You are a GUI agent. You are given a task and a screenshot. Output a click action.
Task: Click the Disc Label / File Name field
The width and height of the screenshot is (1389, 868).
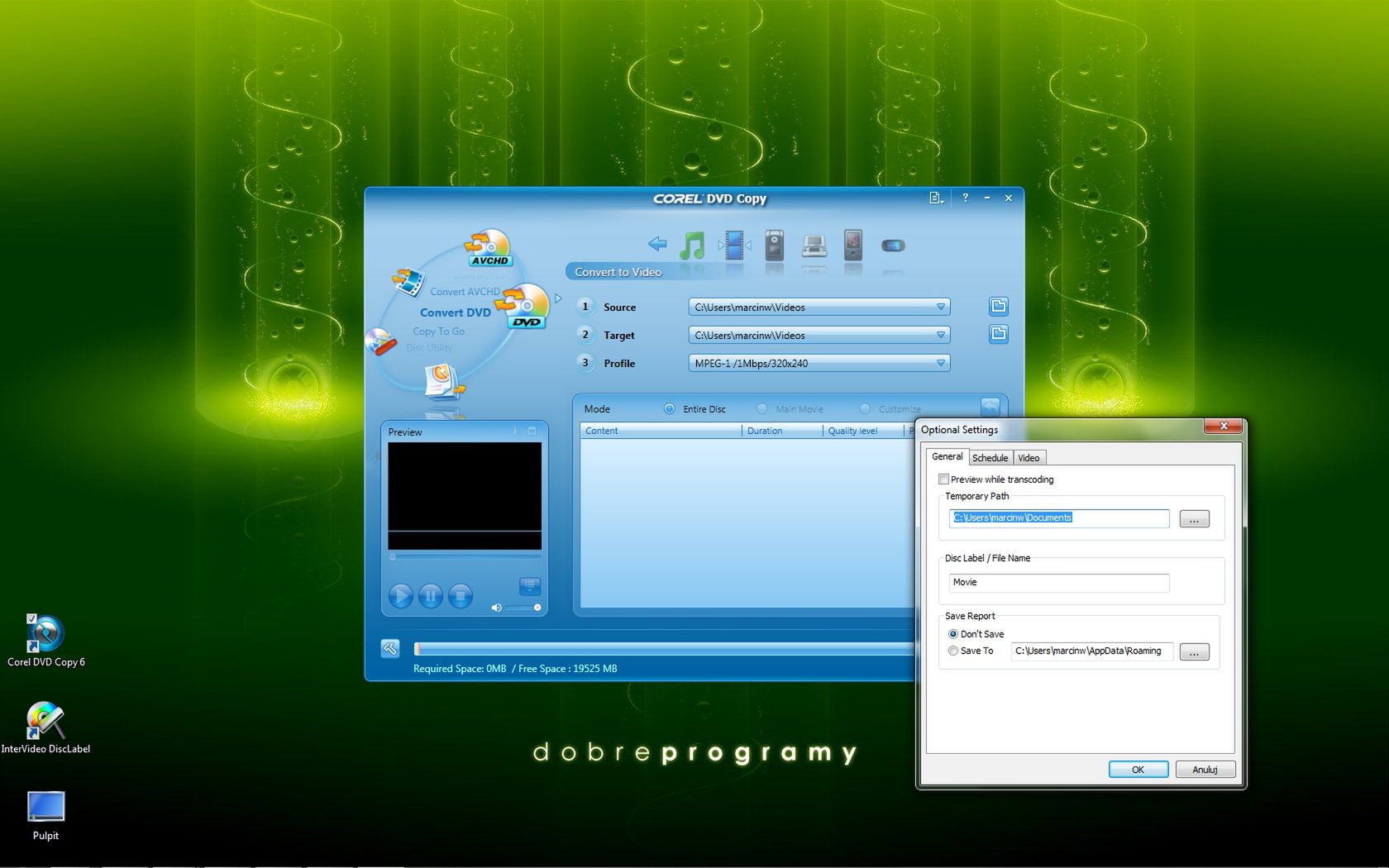(x=1059, y=583)
